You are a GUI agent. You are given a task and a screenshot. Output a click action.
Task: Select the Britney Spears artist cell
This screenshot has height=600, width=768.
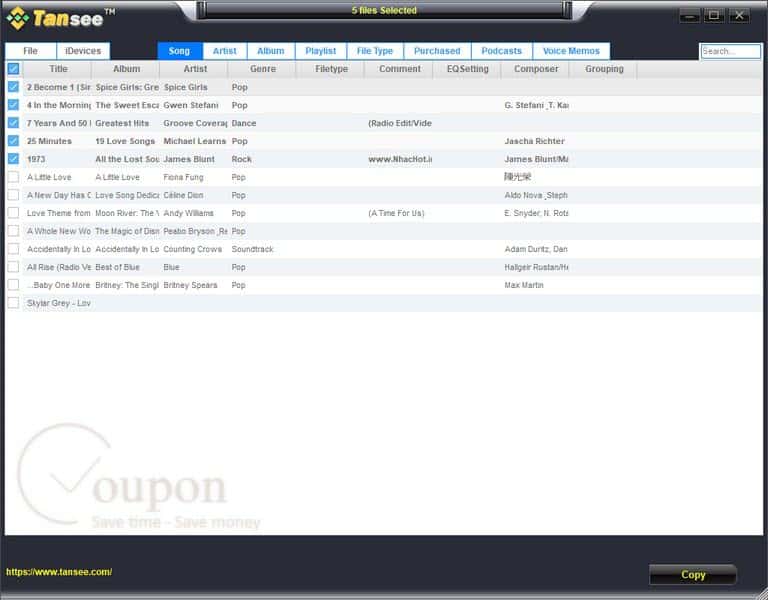pyautogui.click(x=190, y=285)
